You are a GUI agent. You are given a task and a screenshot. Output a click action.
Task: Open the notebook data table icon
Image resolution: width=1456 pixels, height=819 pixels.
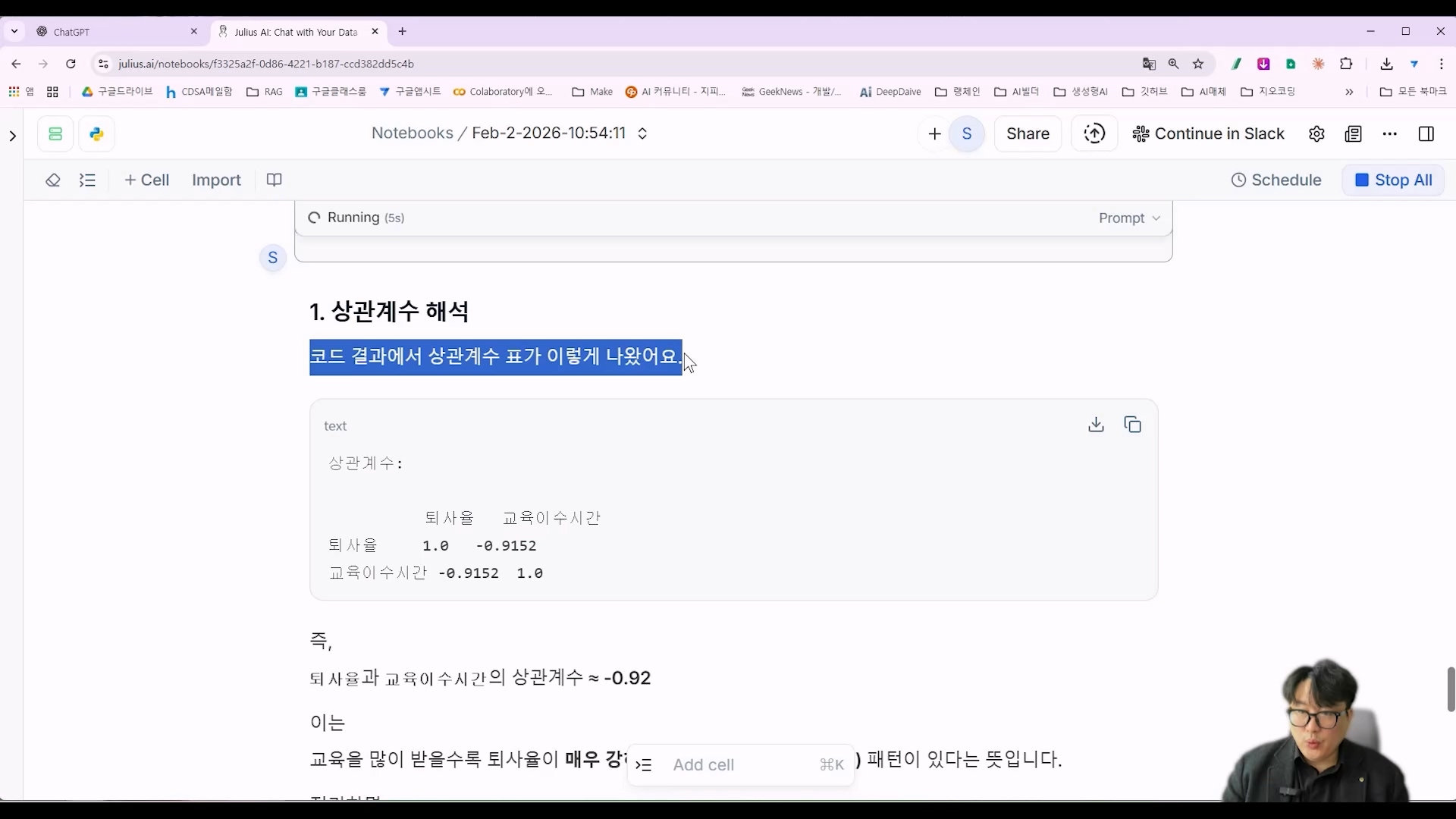pos(55,133)
